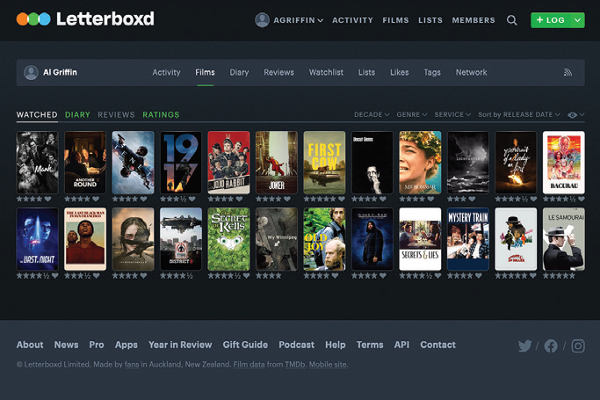The height and width of the screenshot is (400, 600).
Task: Open the chevron next to the eye icon
Action: tap(582, 115)
